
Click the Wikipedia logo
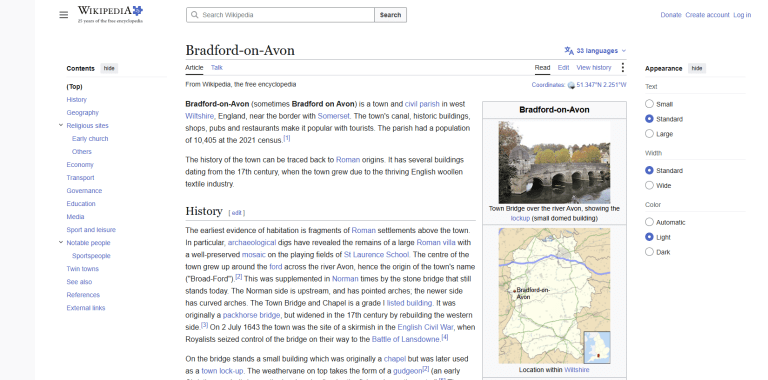(110, 14)
